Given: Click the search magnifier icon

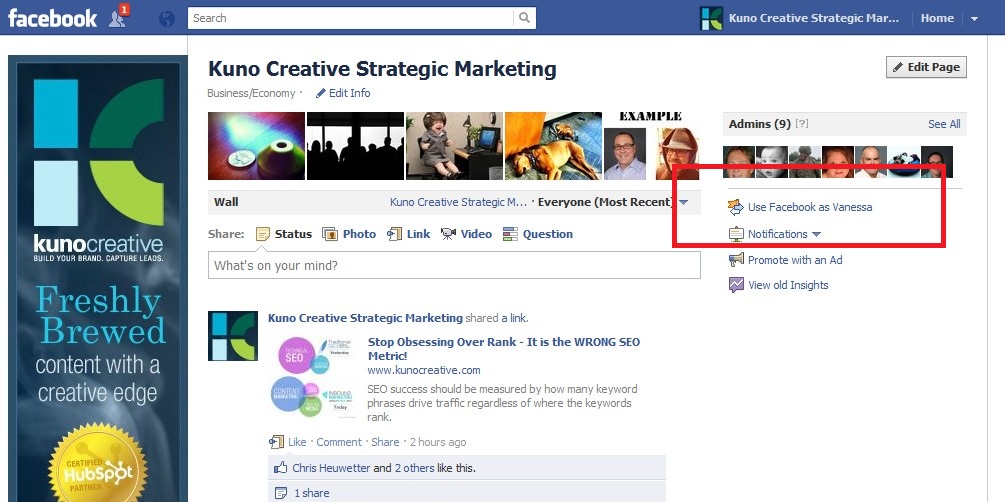Looking at the screenshot, I should 524,18.
